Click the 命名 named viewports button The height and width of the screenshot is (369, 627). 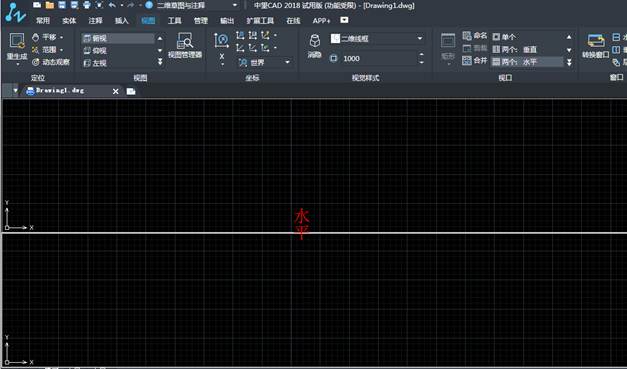pyautogui.click(x=475, y=36)
